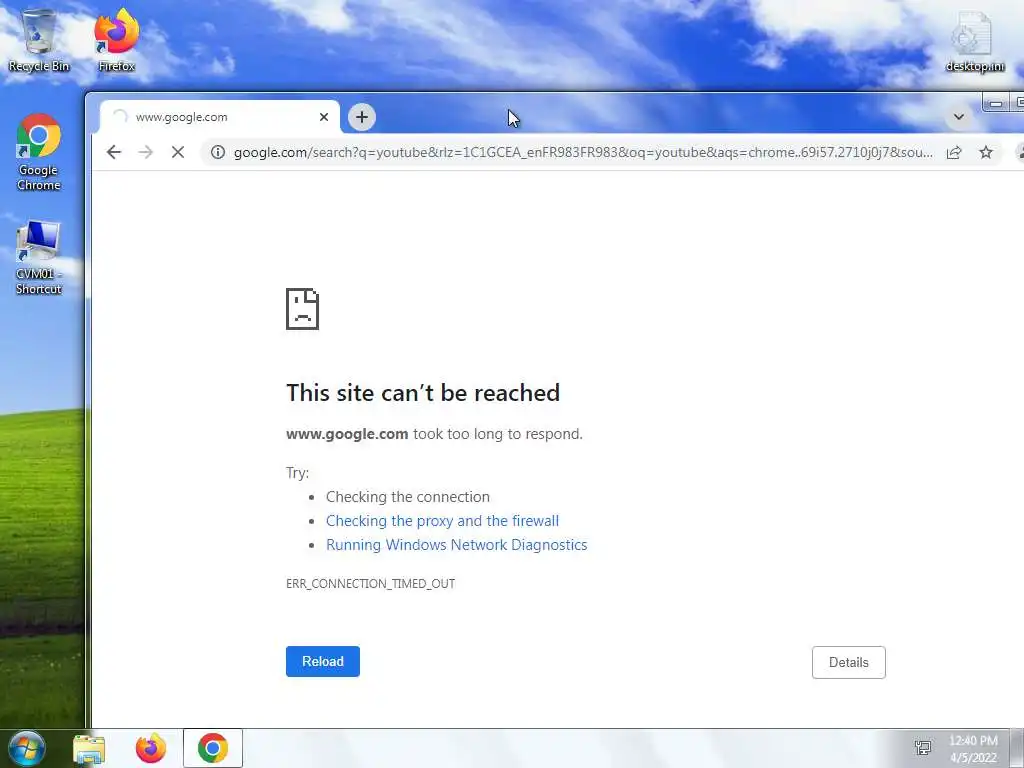Select the Firefox desktop shortcut

tap(116, 40)
